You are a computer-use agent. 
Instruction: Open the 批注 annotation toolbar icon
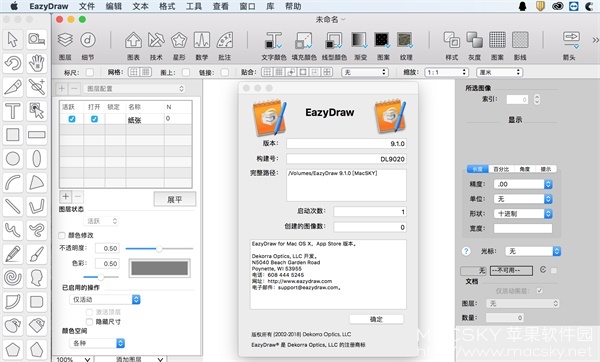[225, 46]
